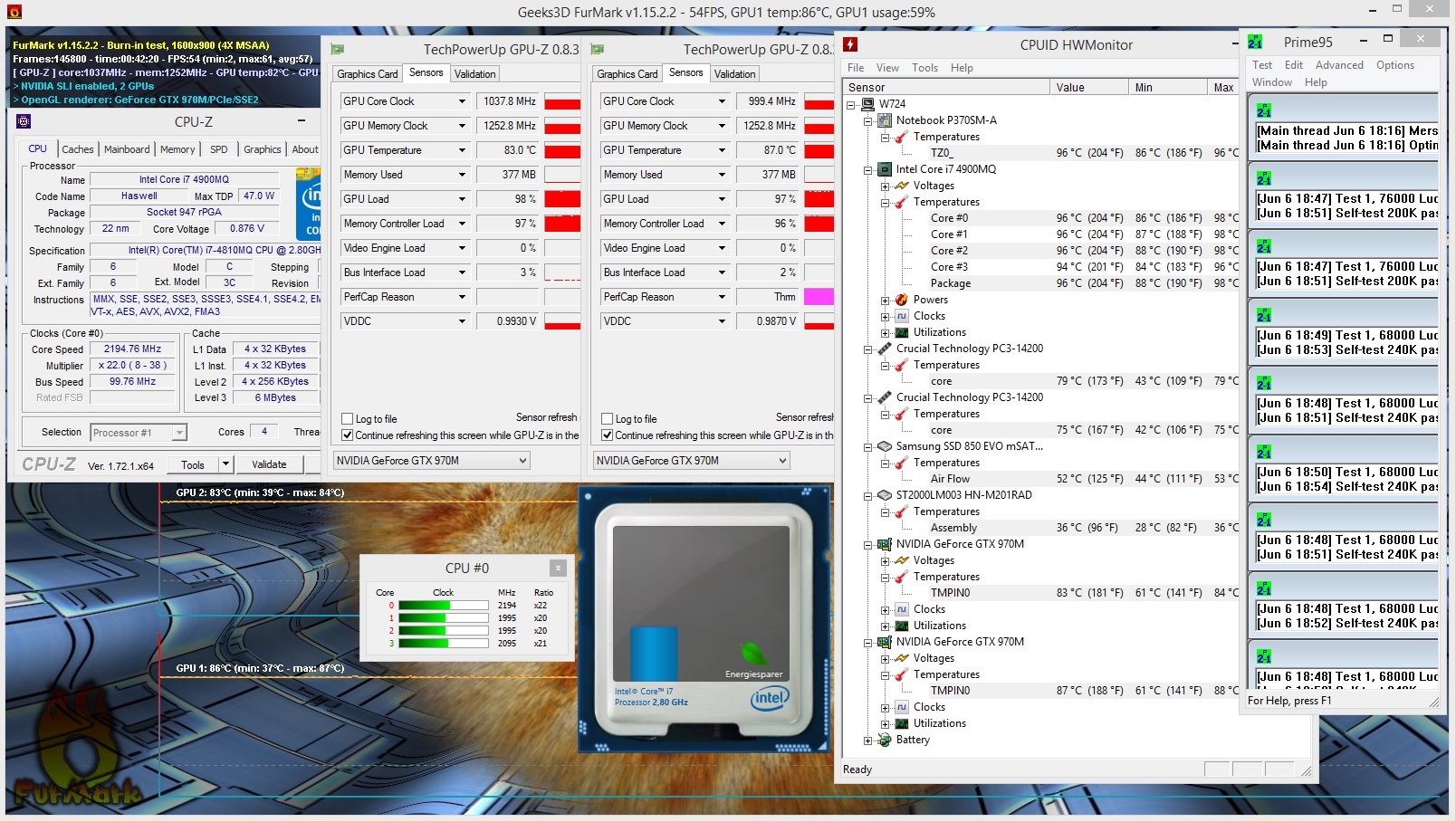Click the icon of the 18:50 Test 1 worker window

(x=1264, y=452)
